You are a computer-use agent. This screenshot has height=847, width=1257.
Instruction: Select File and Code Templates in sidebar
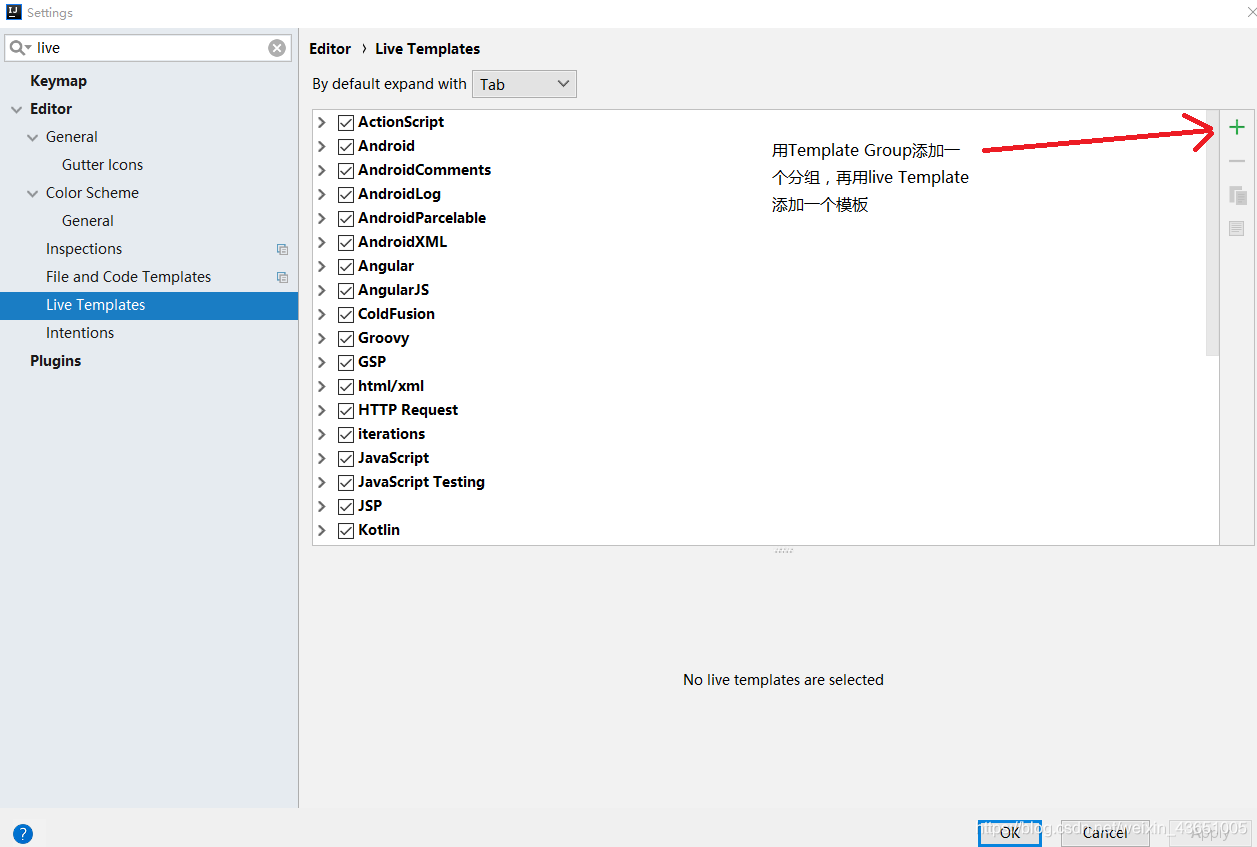[128, 277]
